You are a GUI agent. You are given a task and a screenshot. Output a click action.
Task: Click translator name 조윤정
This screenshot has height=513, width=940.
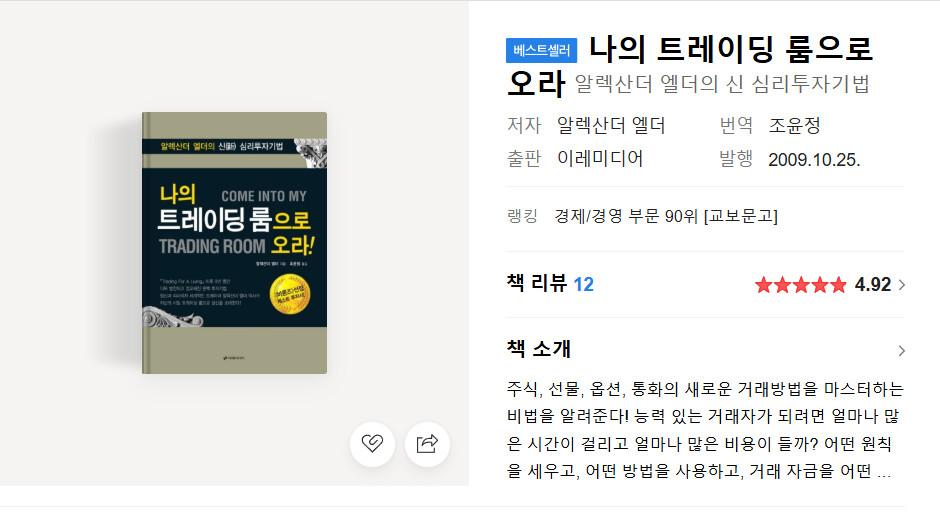794,125
